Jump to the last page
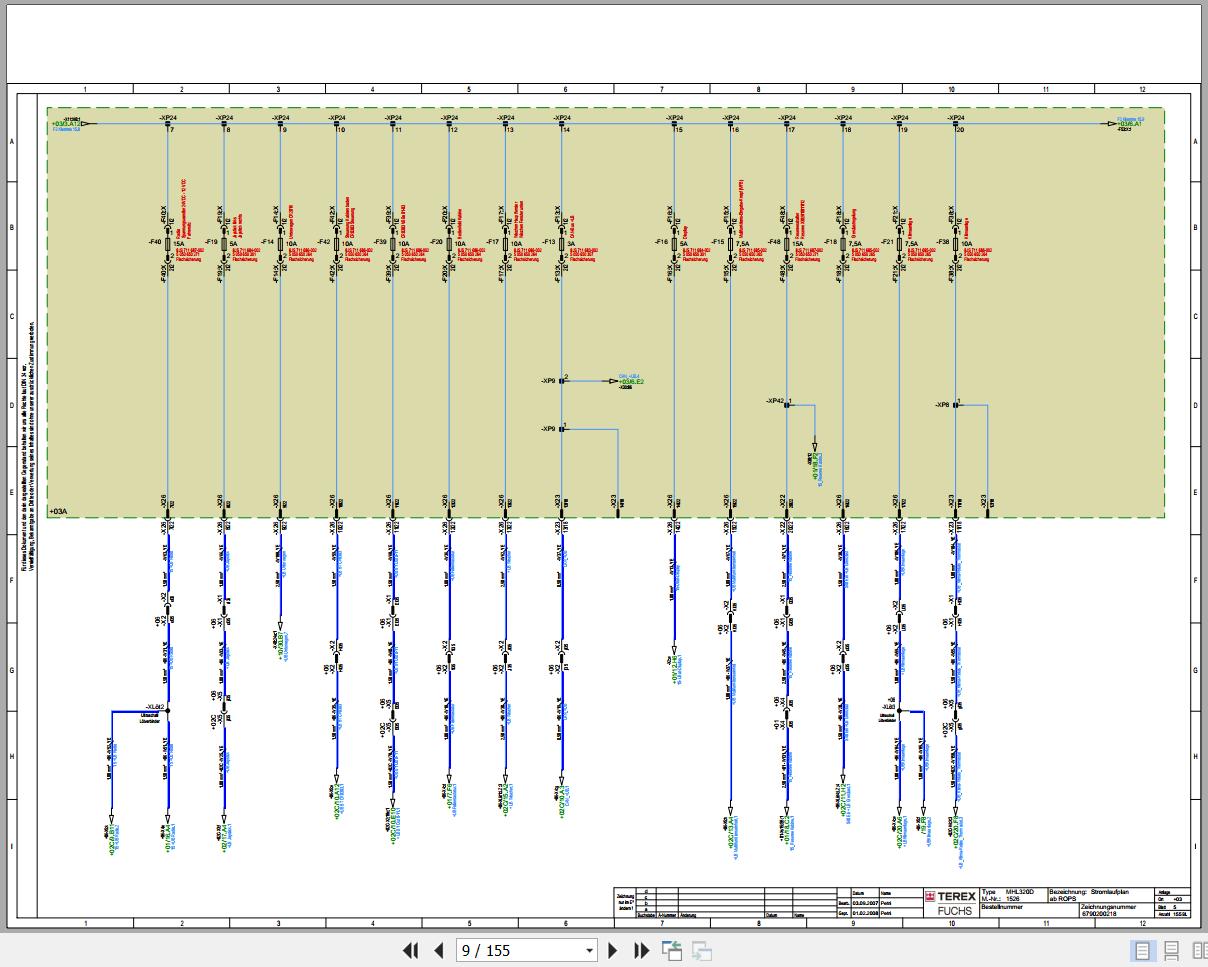Viewport: 1208px width, 967px height. 642,950
